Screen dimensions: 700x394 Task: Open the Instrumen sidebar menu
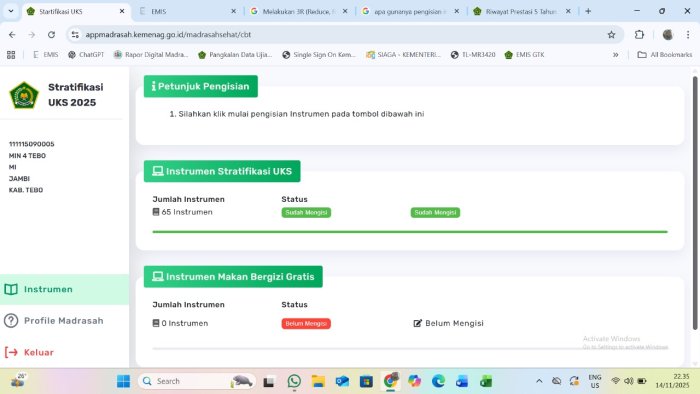click(64, 290)
